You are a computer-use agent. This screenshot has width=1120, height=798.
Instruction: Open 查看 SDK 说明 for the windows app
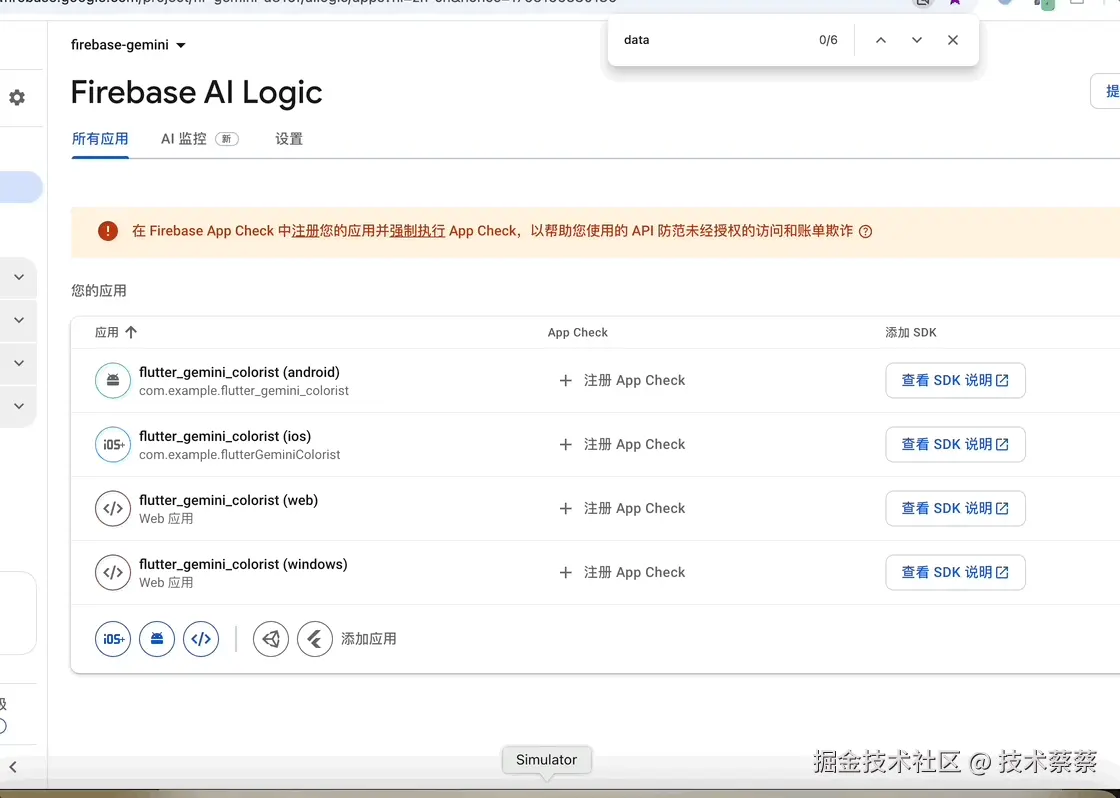[956, 572]
